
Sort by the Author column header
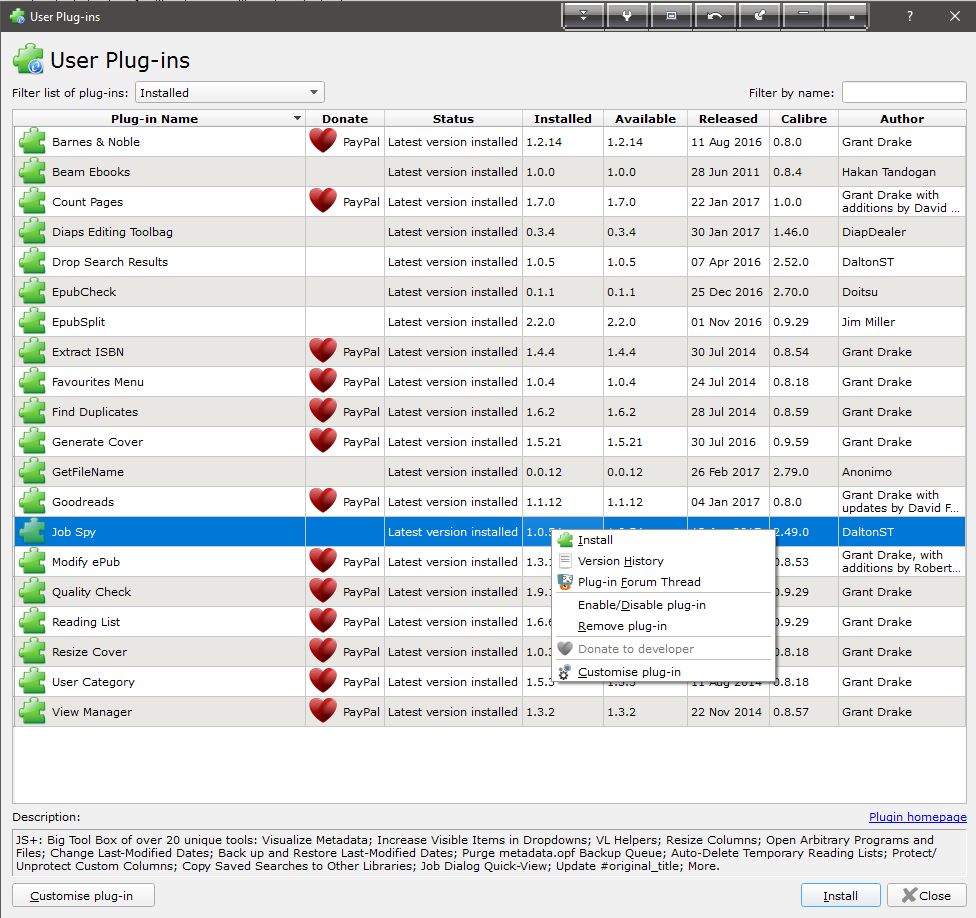click(902, 118)
